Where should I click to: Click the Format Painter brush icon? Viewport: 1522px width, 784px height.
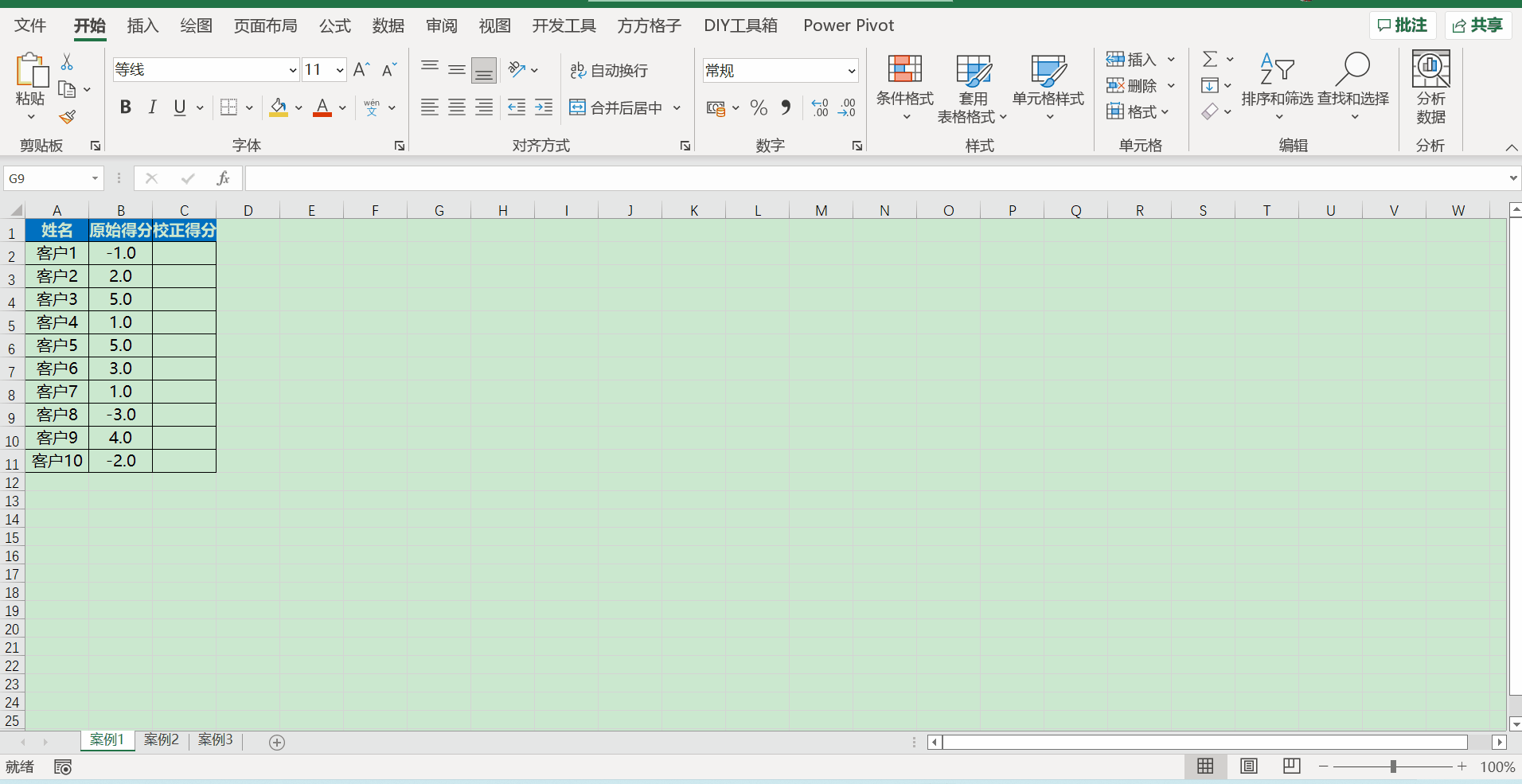68,117
